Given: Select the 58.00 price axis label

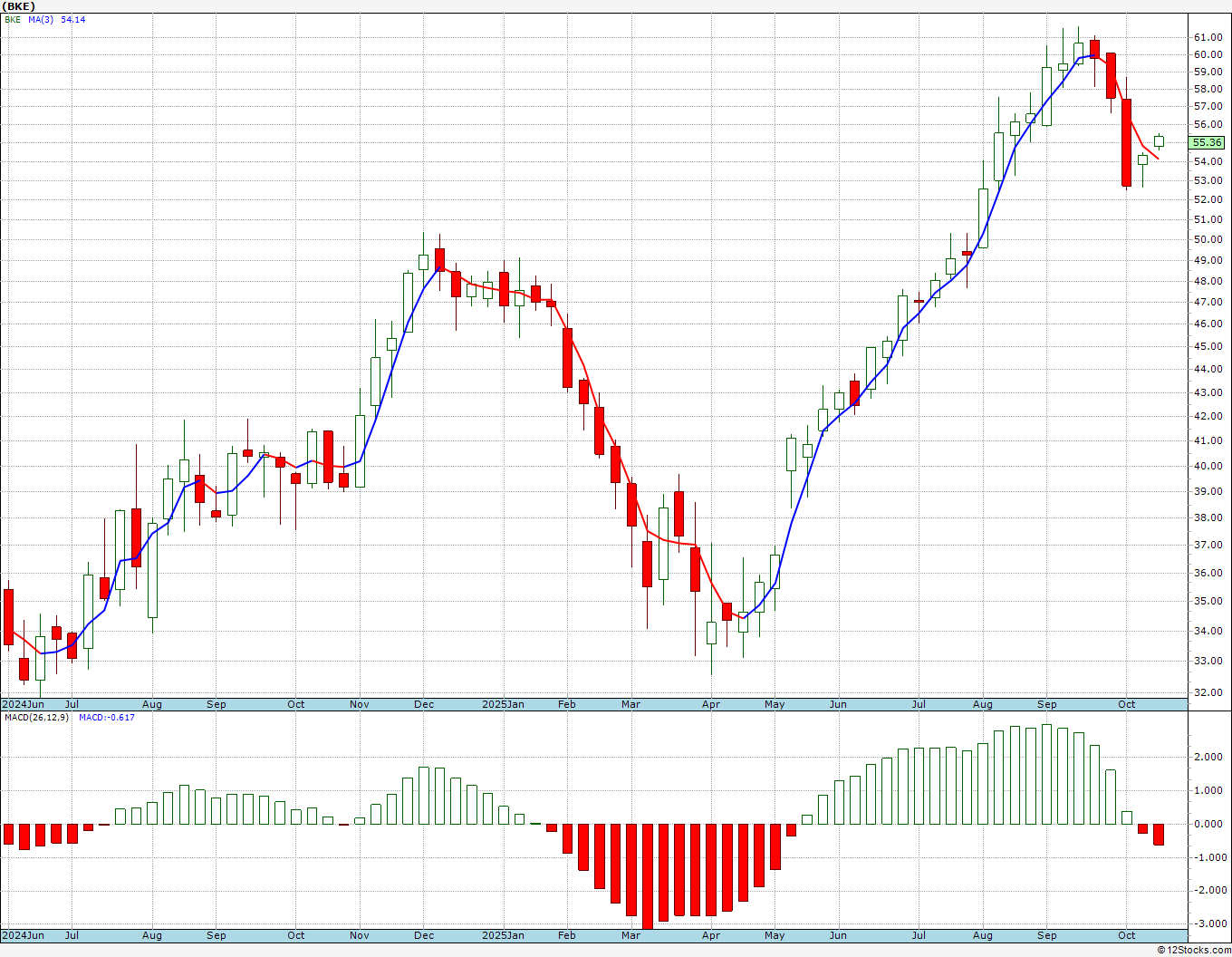Looking at the screenshot, I should [1208, 89].
